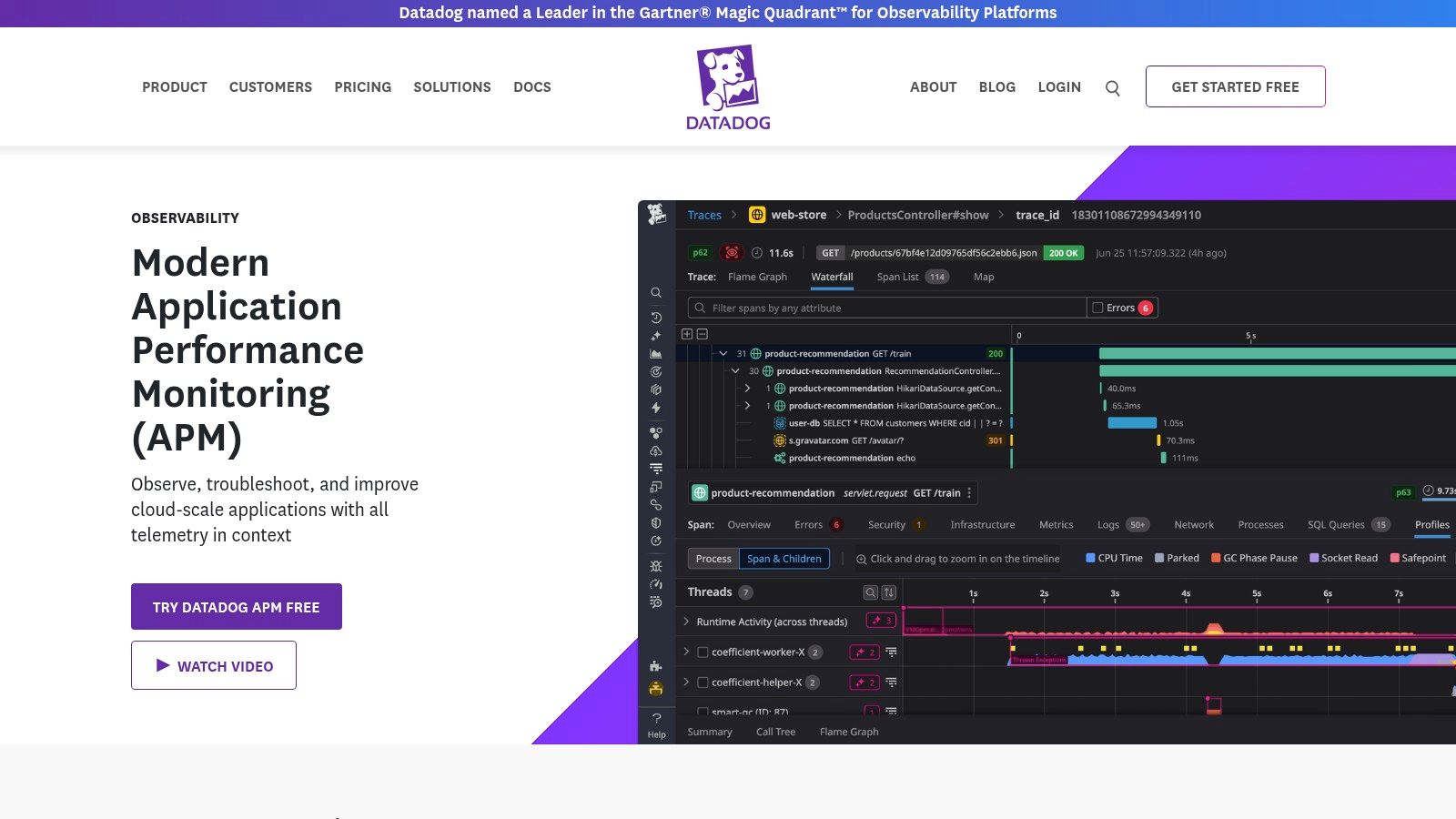Click the red eye icon beside p62
The height and width of the screenshot is (819, 1456).
[x=731, y=253]
